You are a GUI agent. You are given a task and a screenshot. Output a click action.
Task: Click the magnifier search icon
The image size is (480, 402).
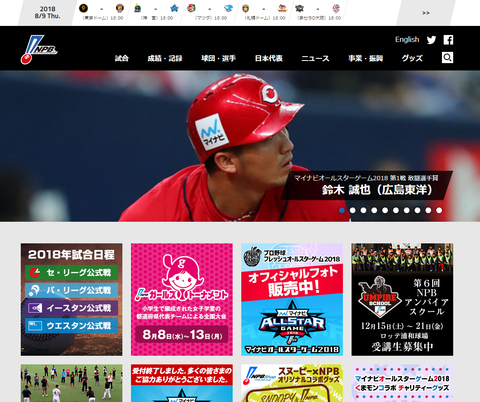(447, 58)
